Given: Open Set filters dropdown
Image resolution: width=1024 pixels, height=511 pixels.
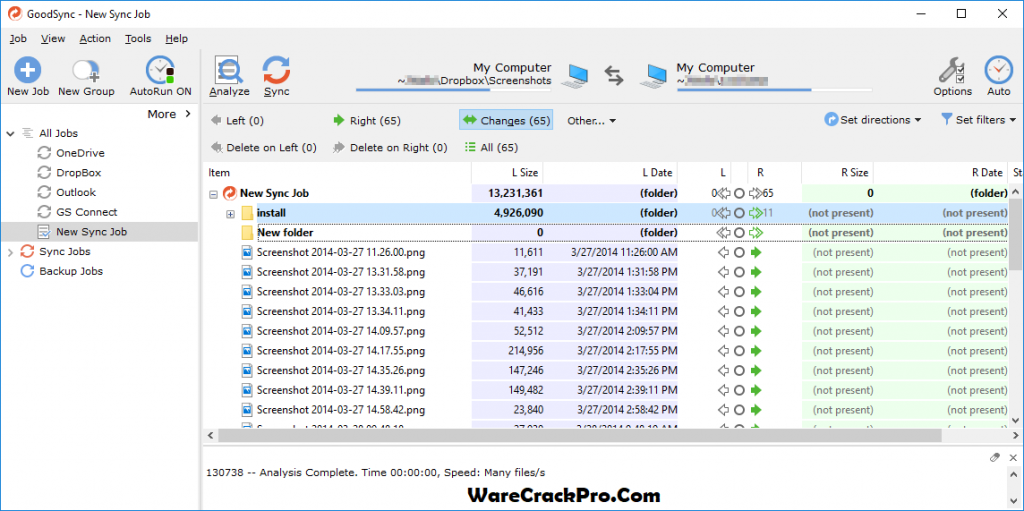Looking at the screenshot, I should pyautogui.click(x=978, y=120).
